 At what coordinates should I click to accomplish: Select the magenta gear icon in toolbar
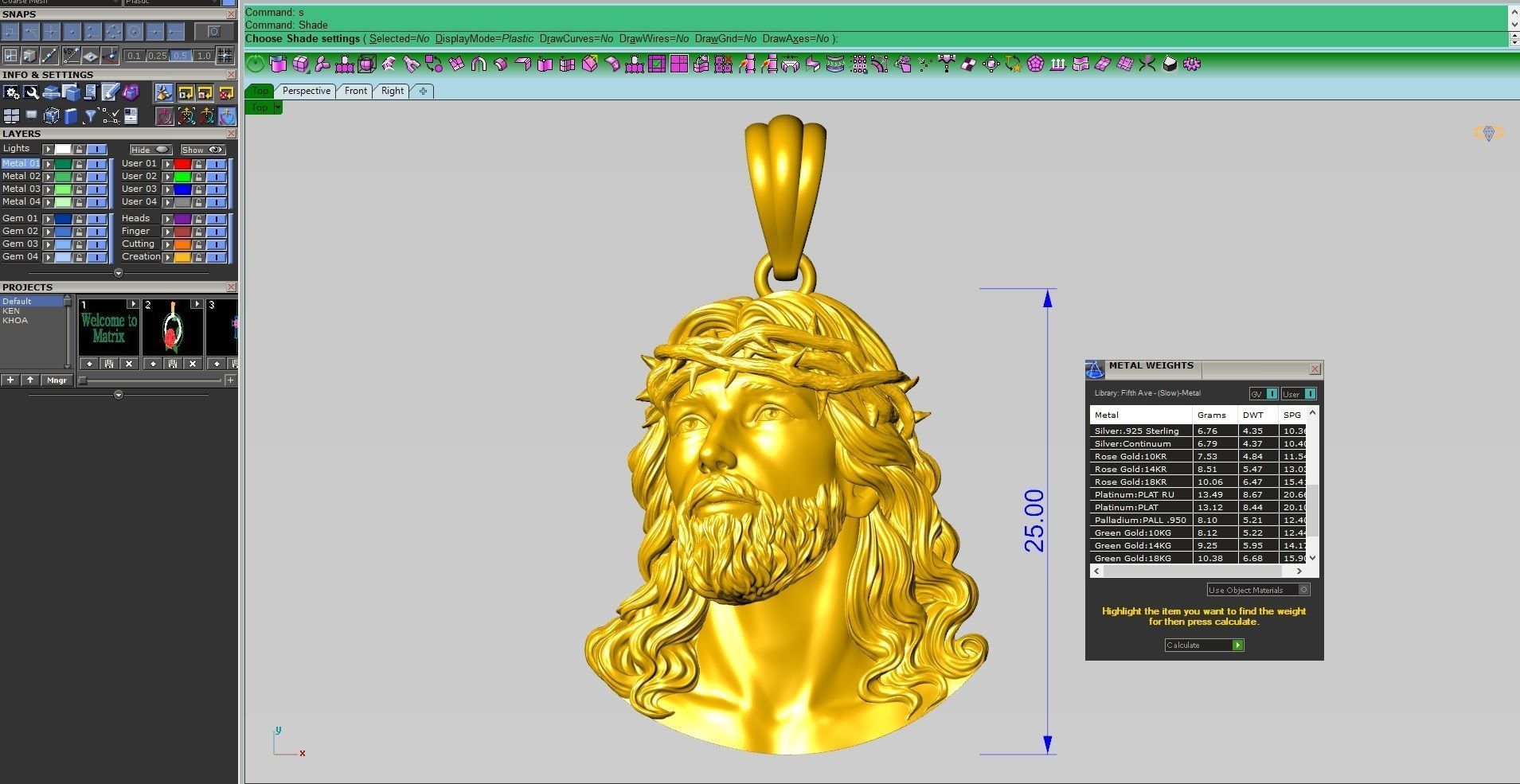click(1192, 64)
